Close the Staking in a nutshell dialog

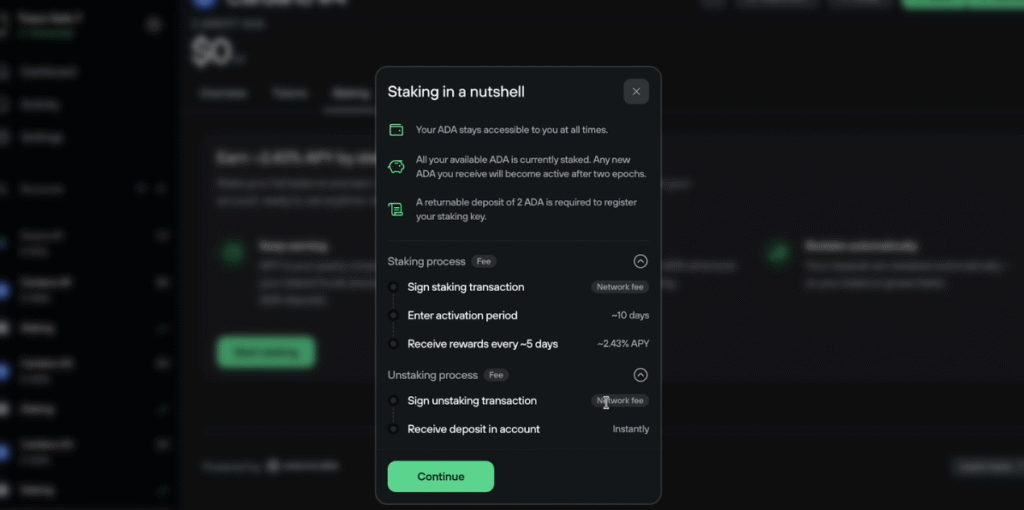(x=636, y=92)
